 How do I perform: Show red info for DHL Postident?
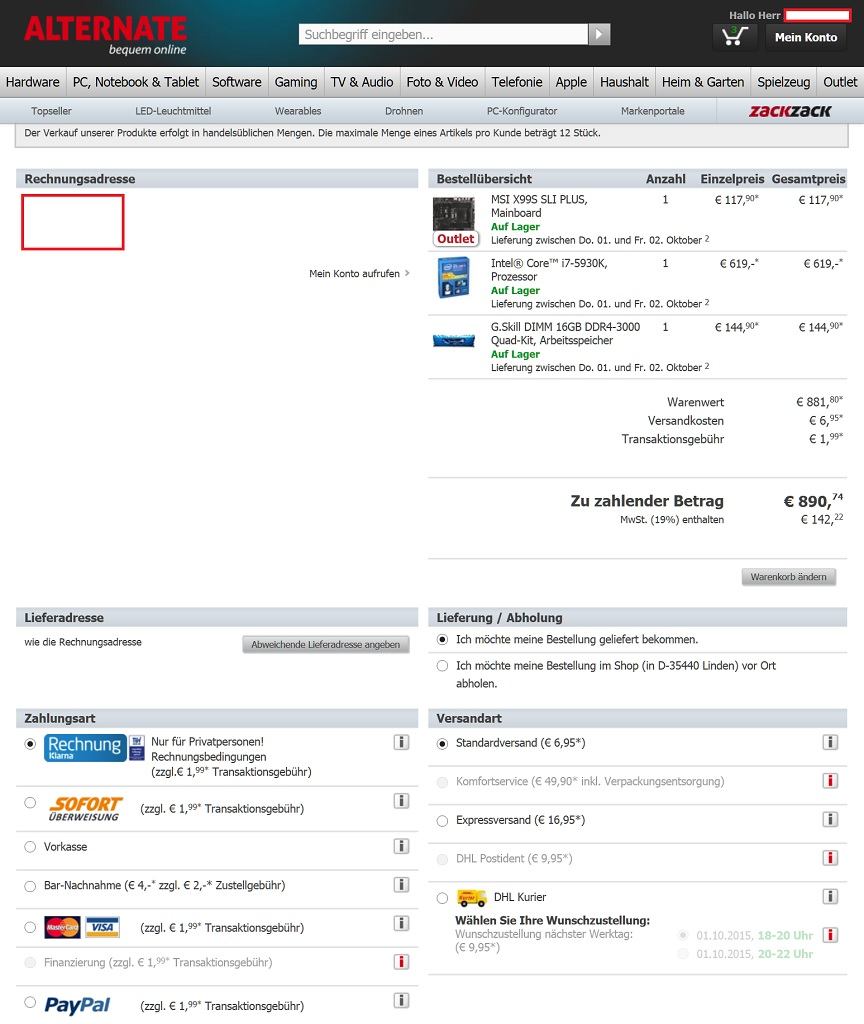click(830, 857)
